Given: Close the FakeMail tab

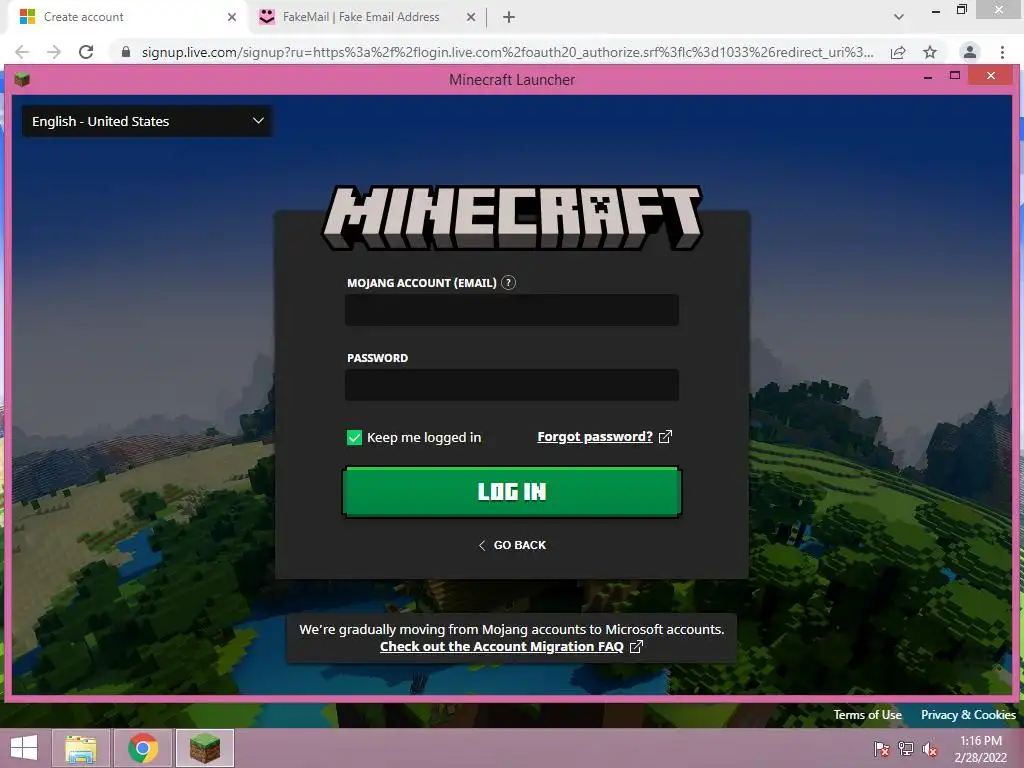Looking at the screenshot, I should (x=471, y=17).
